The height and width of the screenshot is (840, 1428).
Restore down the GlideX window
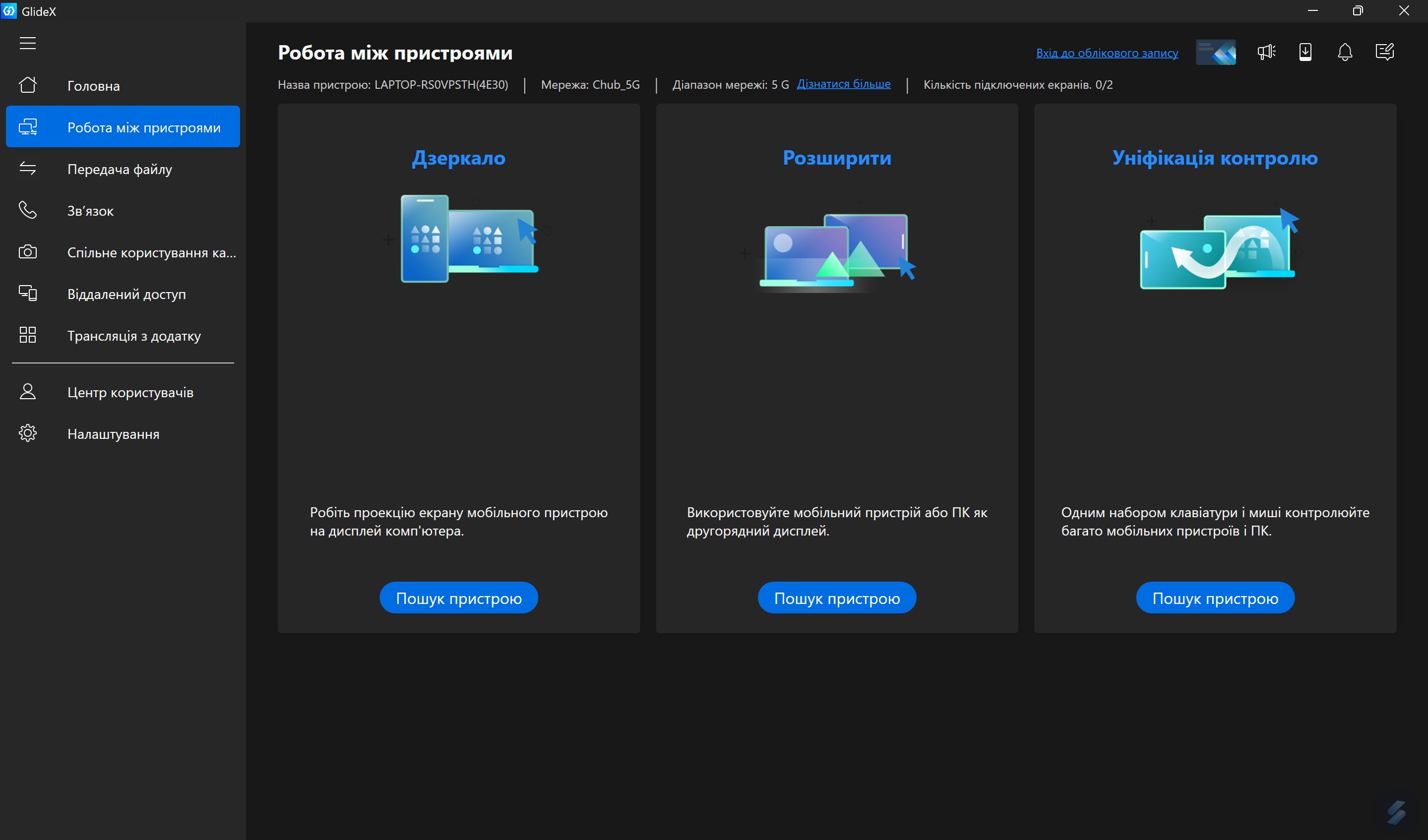1358,10
